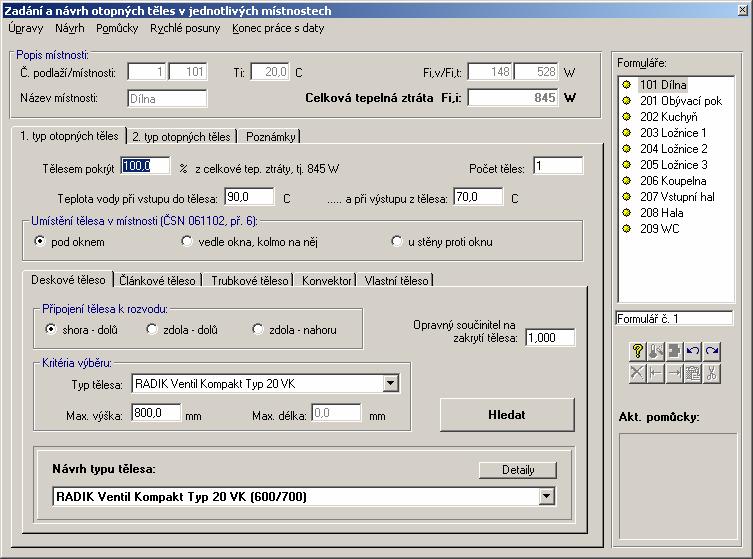Click the 'Opravný součinitel' field showing 1,000
753x559 pixels.
(x=550, y=338)
